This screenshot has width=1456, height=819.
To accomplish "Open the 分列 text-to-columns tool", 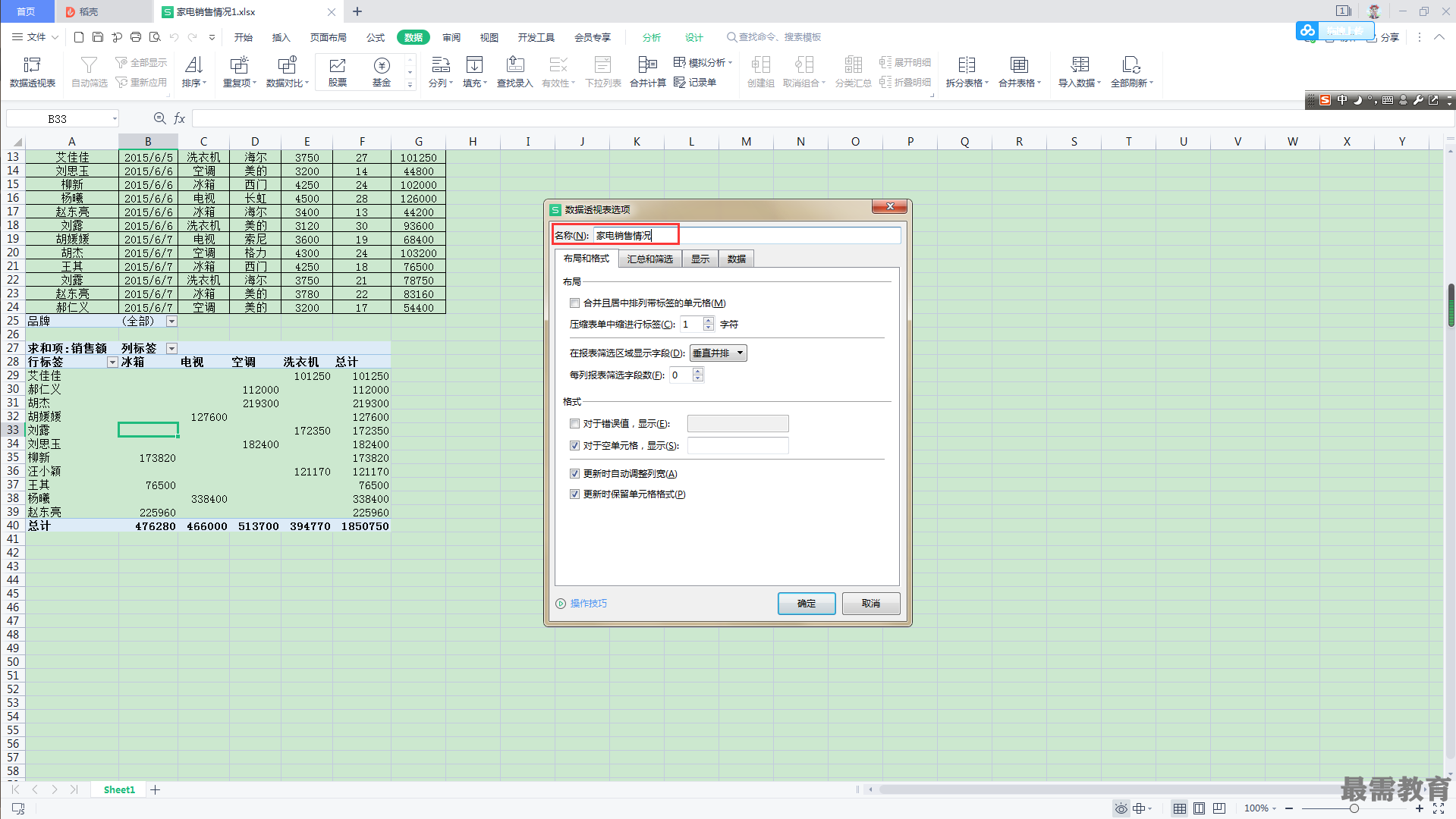I will (441, 72).
